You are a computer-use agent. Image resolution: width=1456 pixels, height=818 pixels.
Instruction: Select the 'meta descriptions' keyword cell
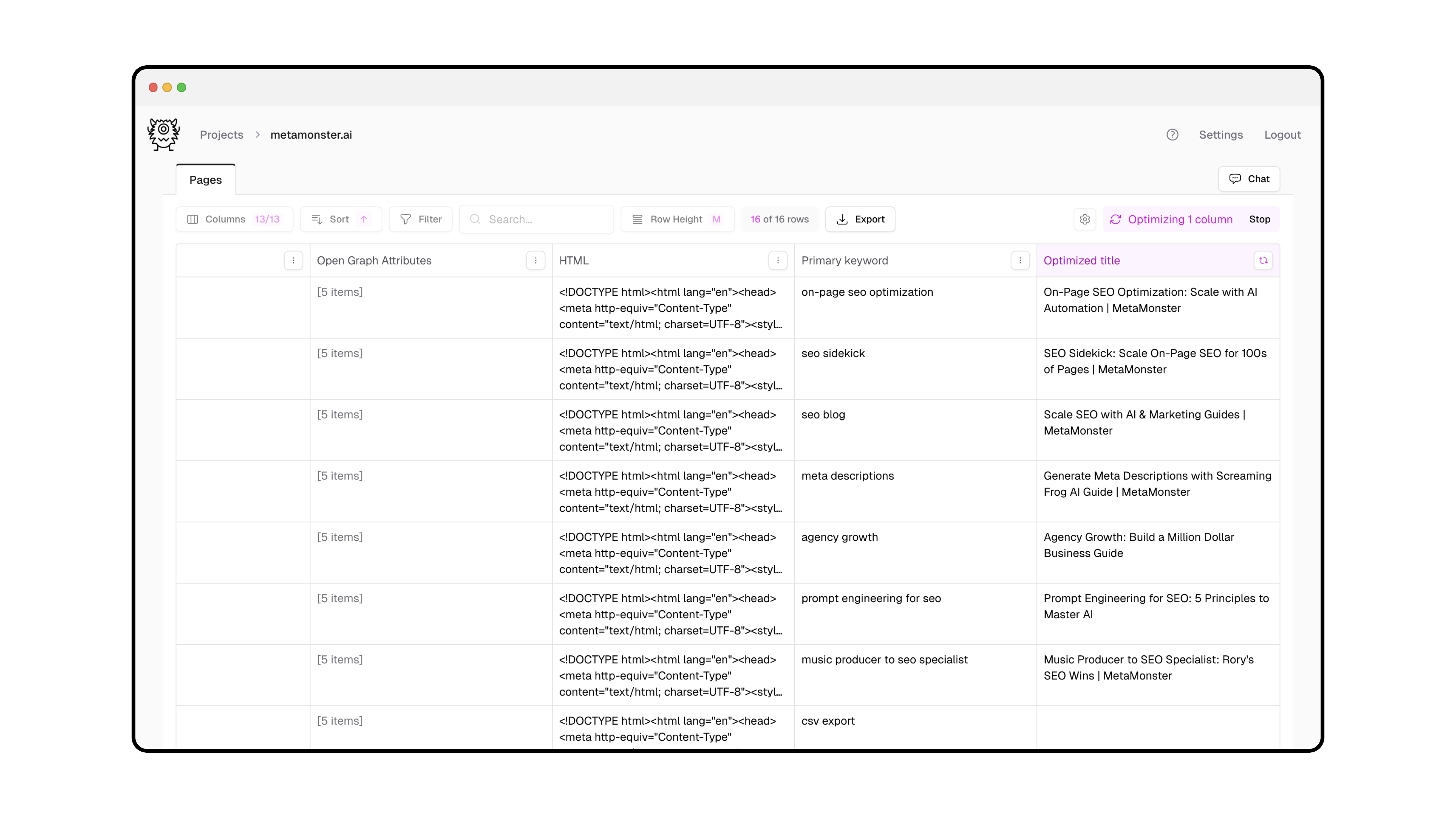(916, 492)
